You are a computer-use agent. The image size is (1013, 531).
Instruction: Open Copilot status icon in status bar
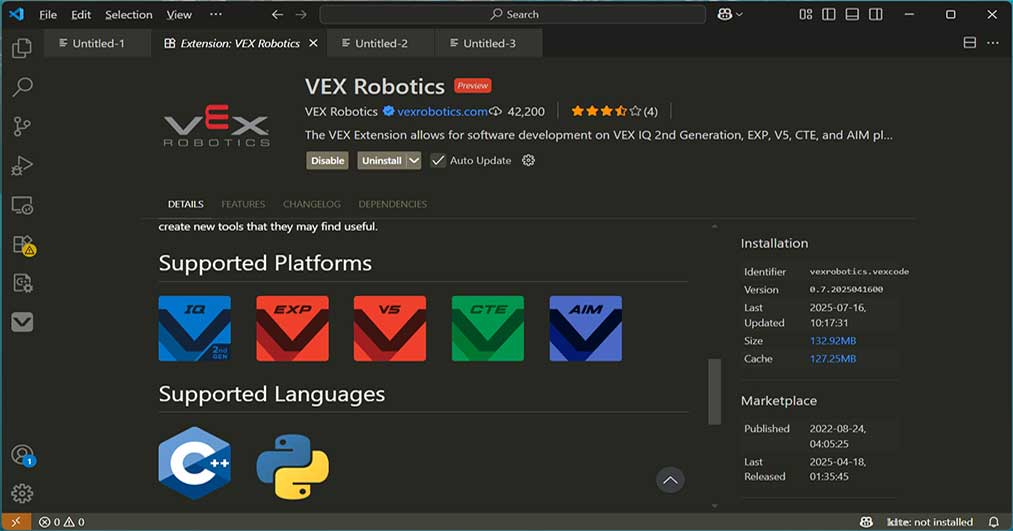click(866, 522)
